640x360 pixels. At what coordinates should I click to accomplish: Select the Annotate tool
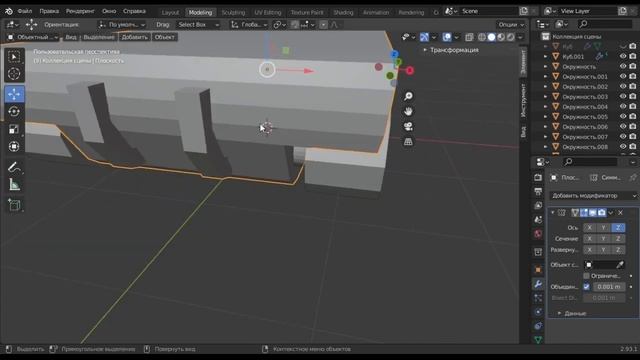coord(14,167)
